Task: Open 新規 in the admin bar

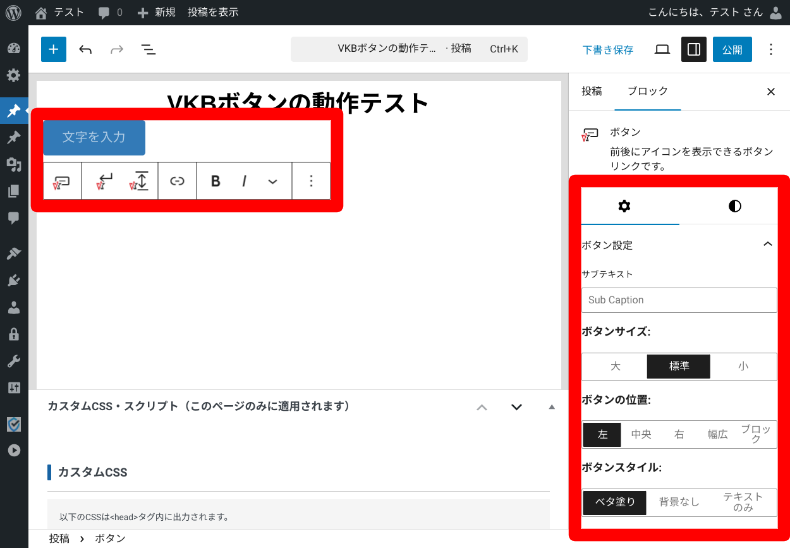Action: pyautogui.click(x=157, y=12)
